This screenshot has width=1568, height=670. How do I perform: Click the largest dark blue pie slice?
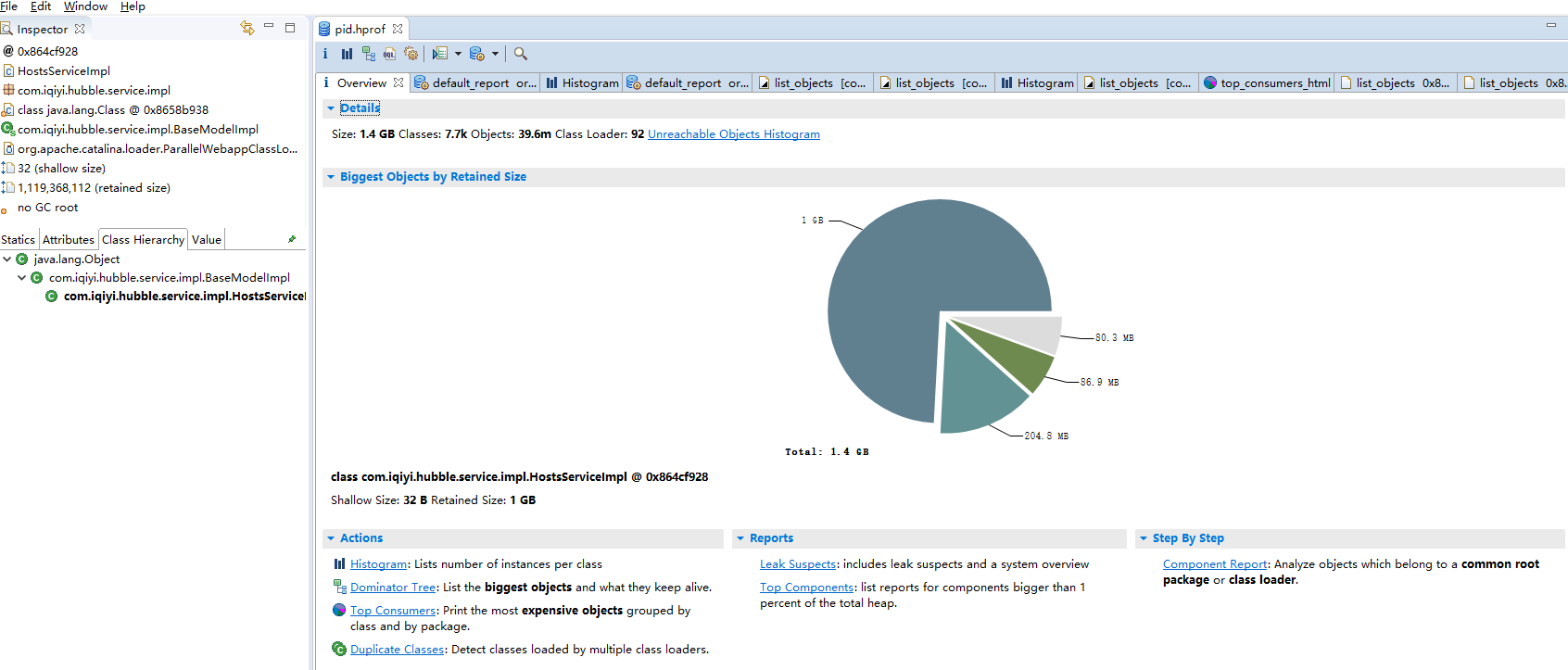click(890, 306)
